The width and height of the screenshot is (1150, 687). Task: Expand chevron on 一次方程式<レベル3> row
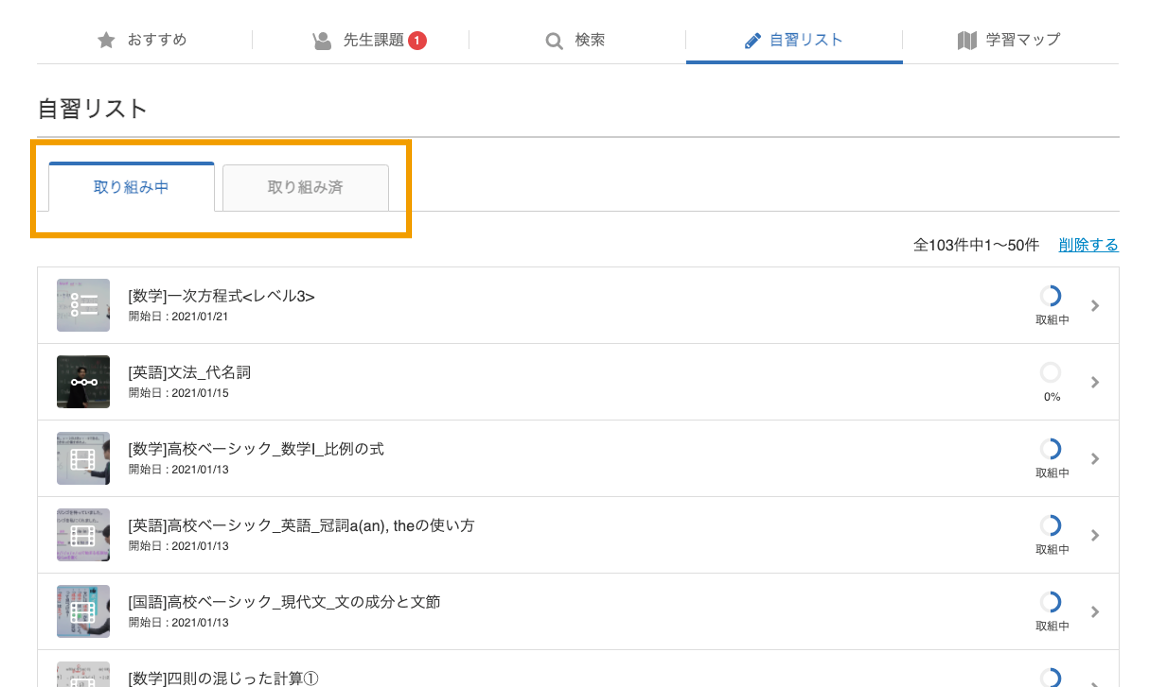tap(1095, 306)
